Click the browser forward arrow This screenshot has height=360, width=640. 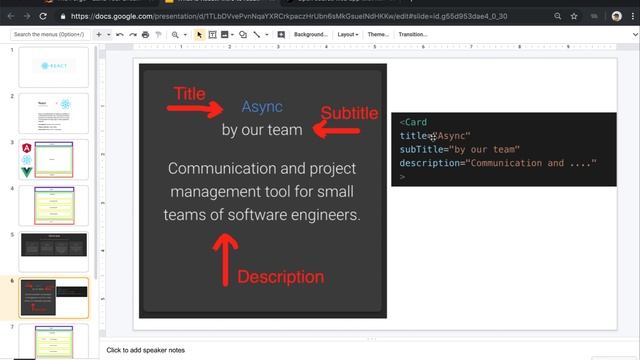[x=27, y=16]
